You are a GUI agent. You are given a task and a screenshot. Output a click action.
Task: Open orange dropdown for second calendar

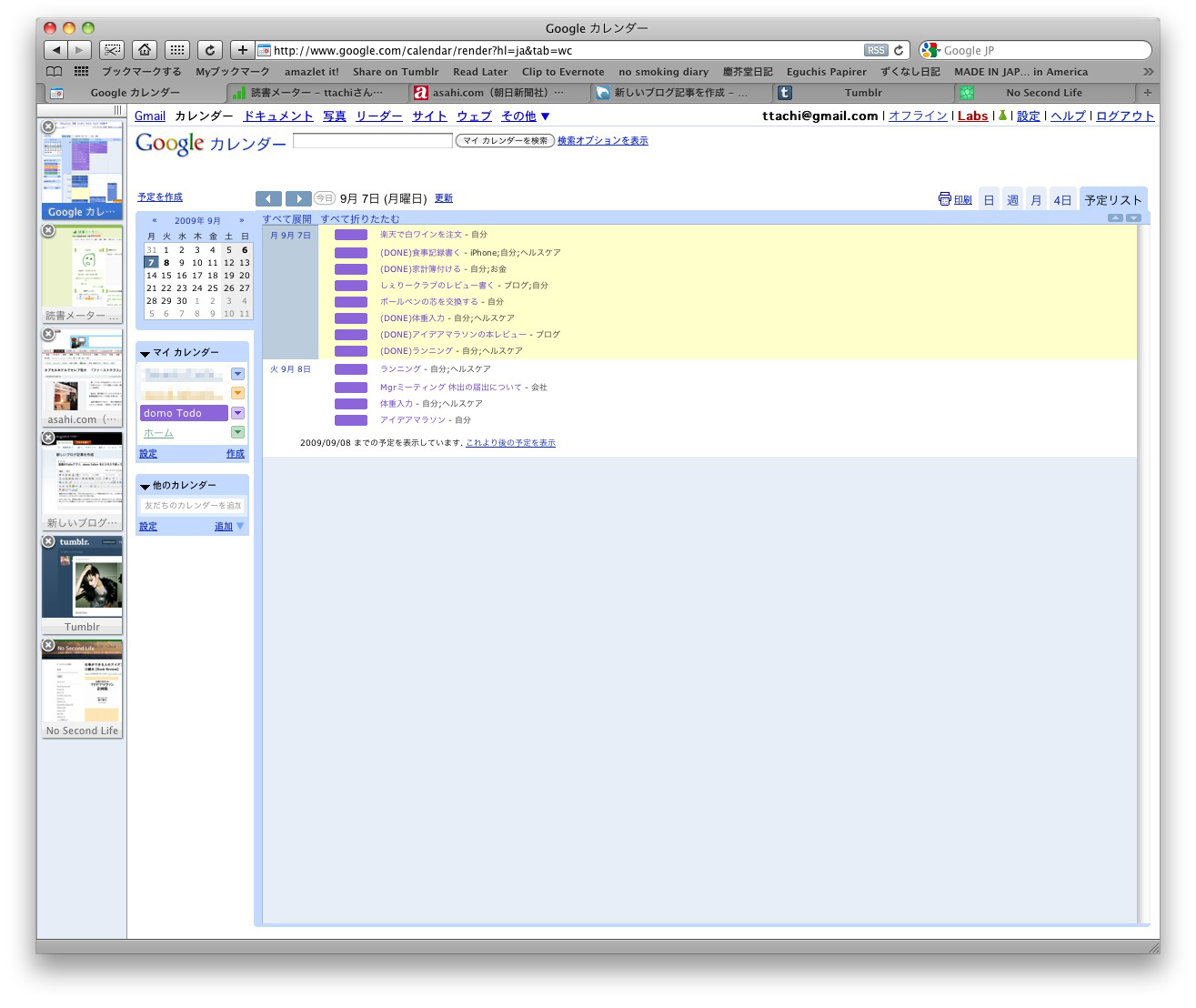(x=237, y=393)
